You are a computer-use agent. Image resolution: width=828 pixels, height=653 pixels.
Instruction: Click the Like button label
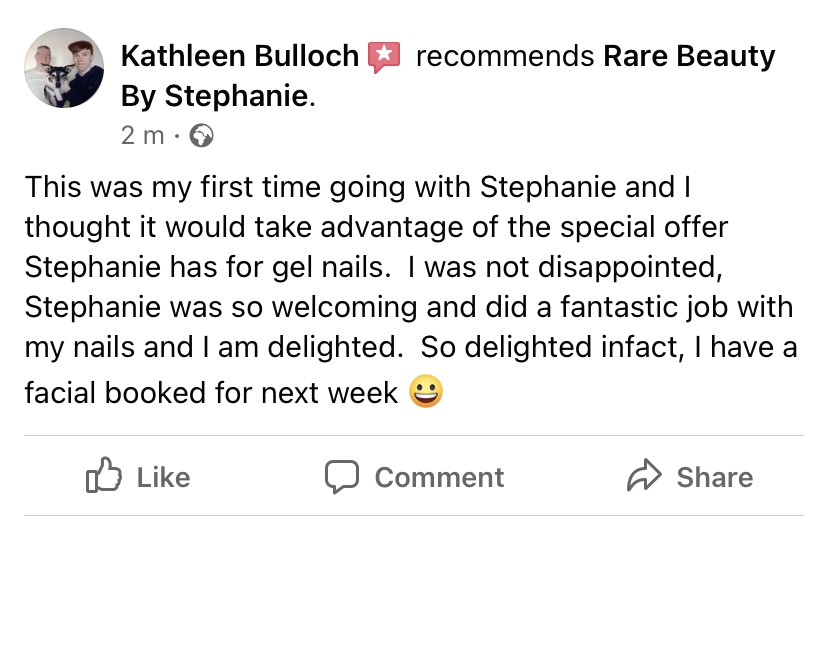pos(164,477)
